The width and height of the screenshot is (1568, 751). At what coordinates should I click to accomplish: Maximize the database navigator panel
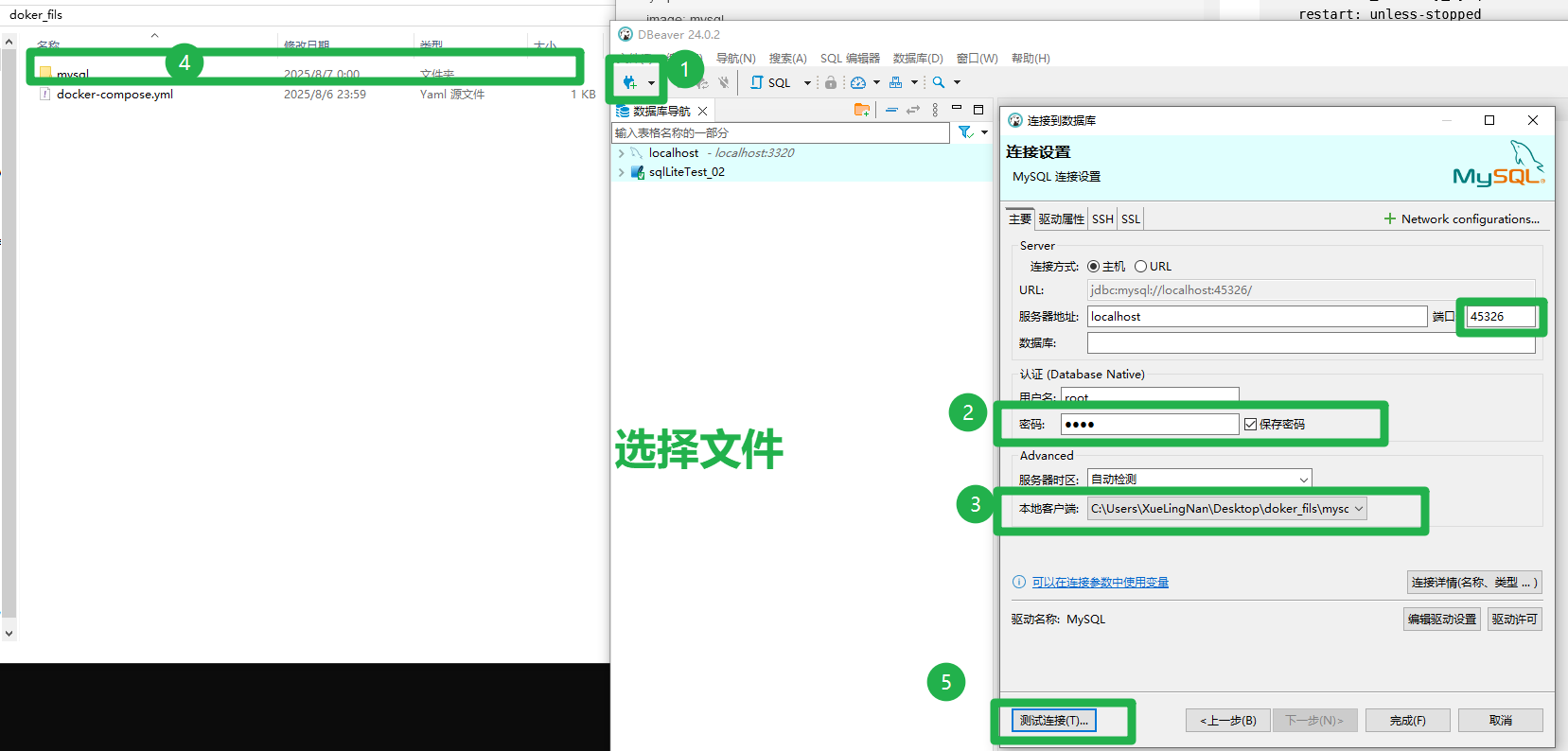coord(978,110)
